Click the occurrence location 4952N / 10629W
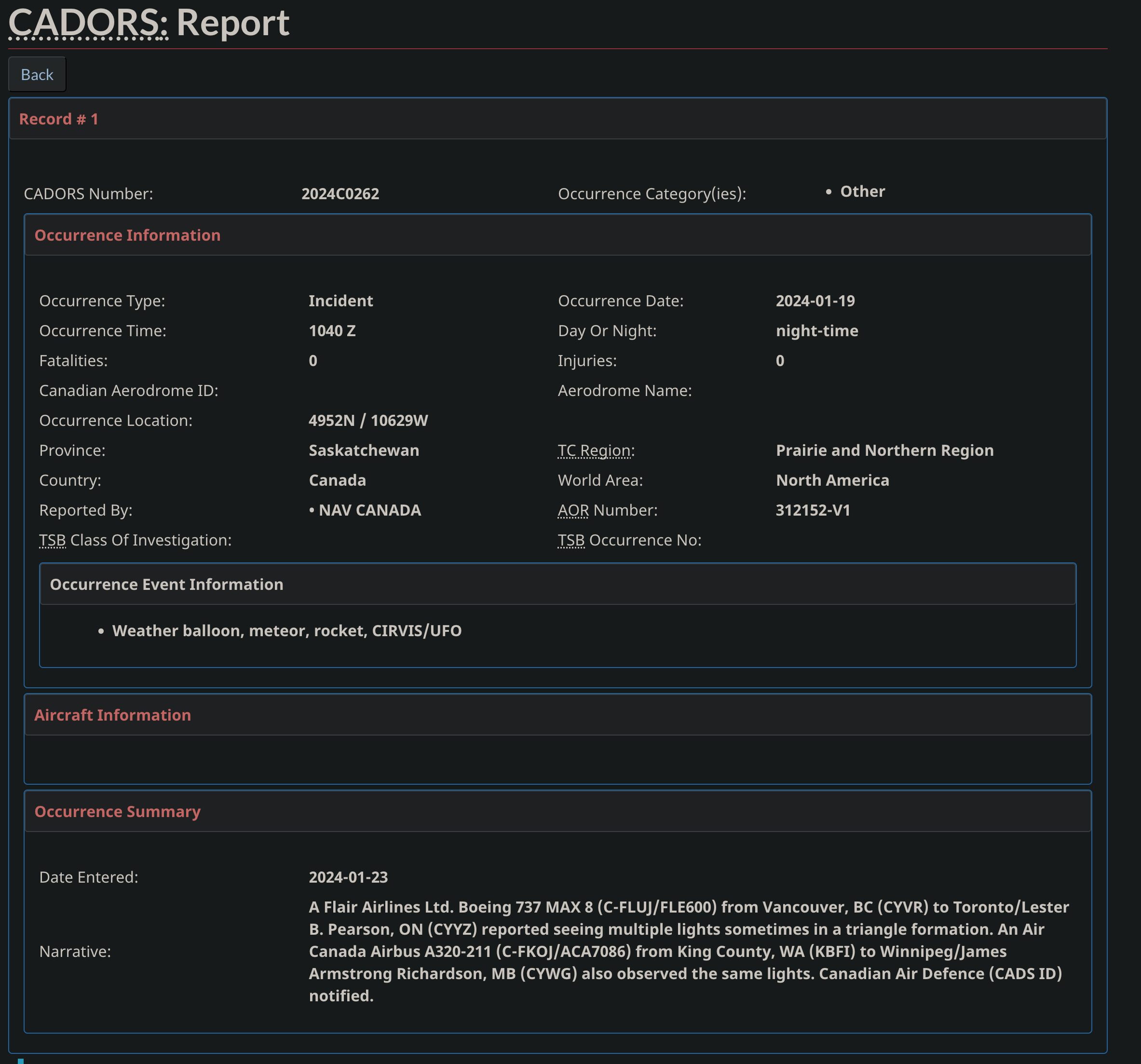The image size is (1141, 1064). click(368, 421)
